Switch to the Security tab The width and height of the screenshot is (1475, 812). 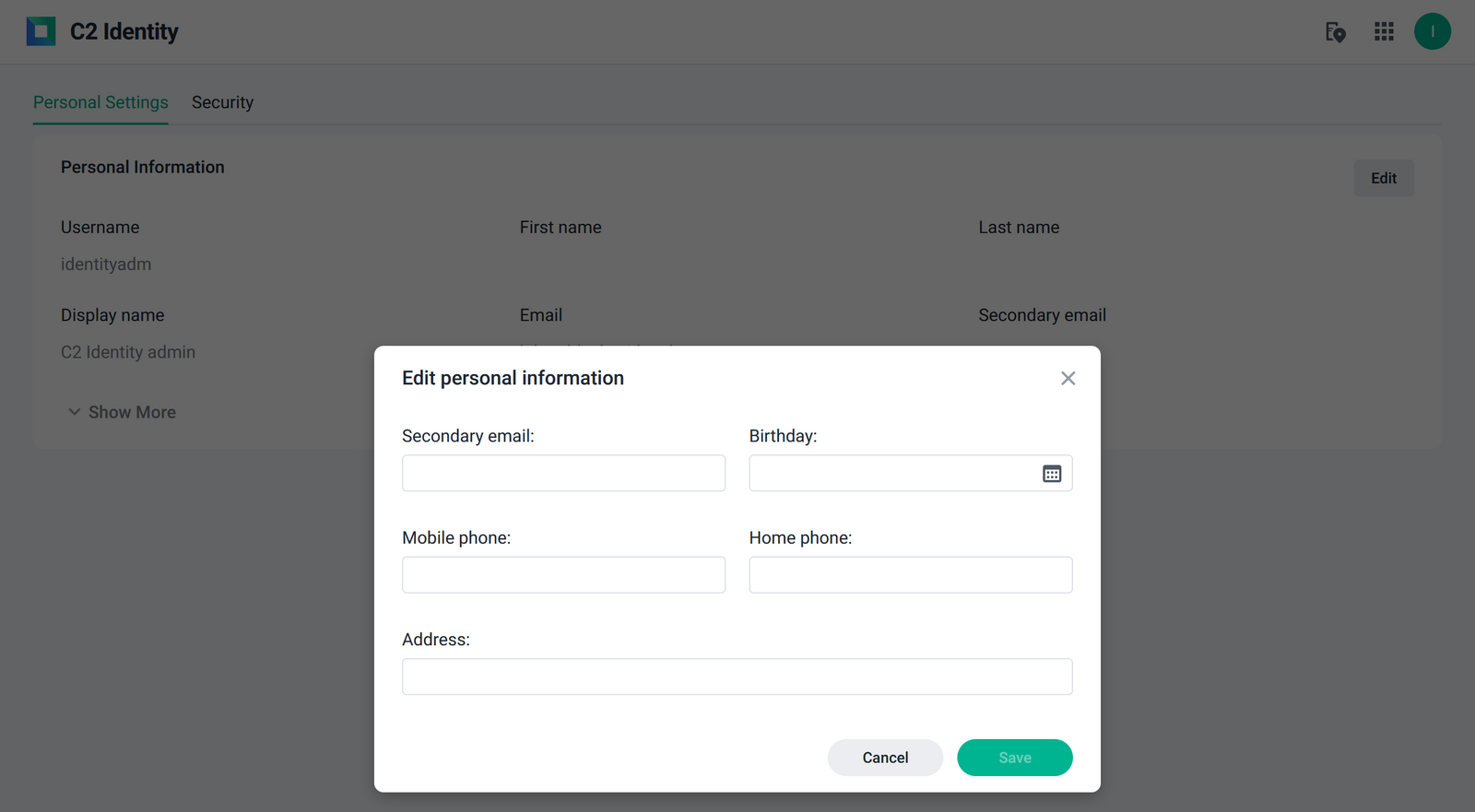point(222,102)
